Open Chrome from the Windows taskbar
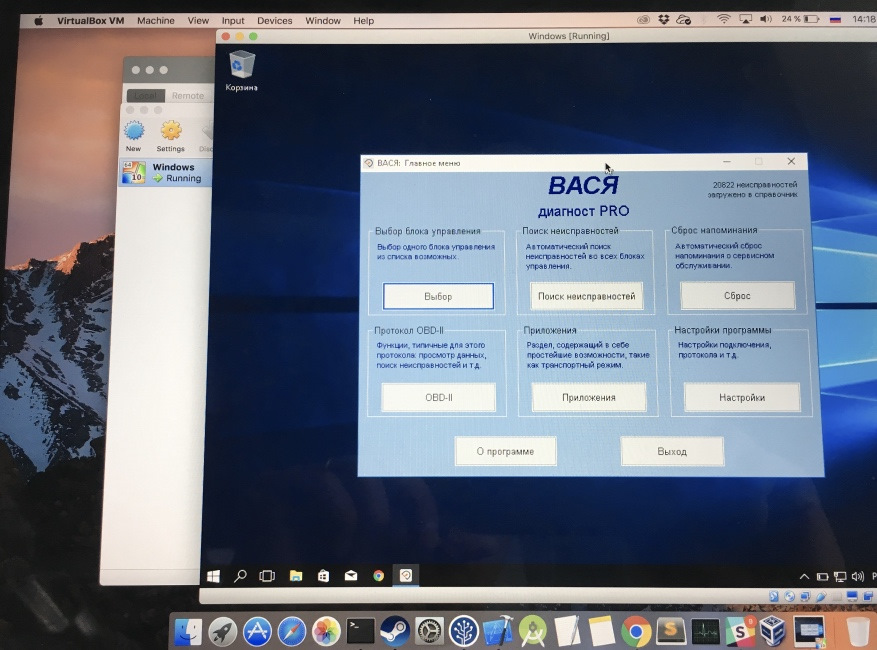 coord(379,576)
